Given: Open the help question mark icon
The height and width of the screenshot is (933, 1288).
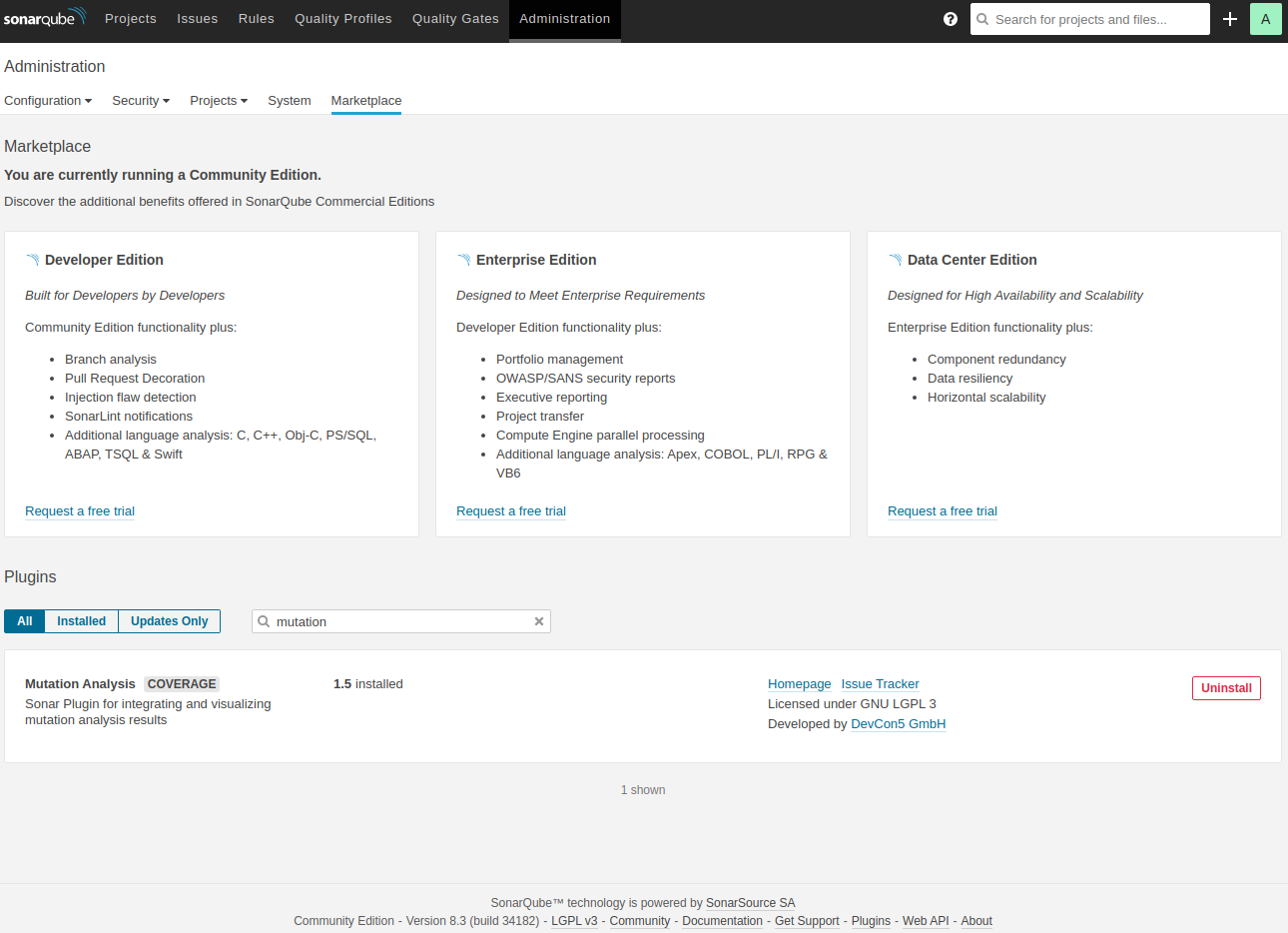Looking at the screenshot, I should point(951,19).
